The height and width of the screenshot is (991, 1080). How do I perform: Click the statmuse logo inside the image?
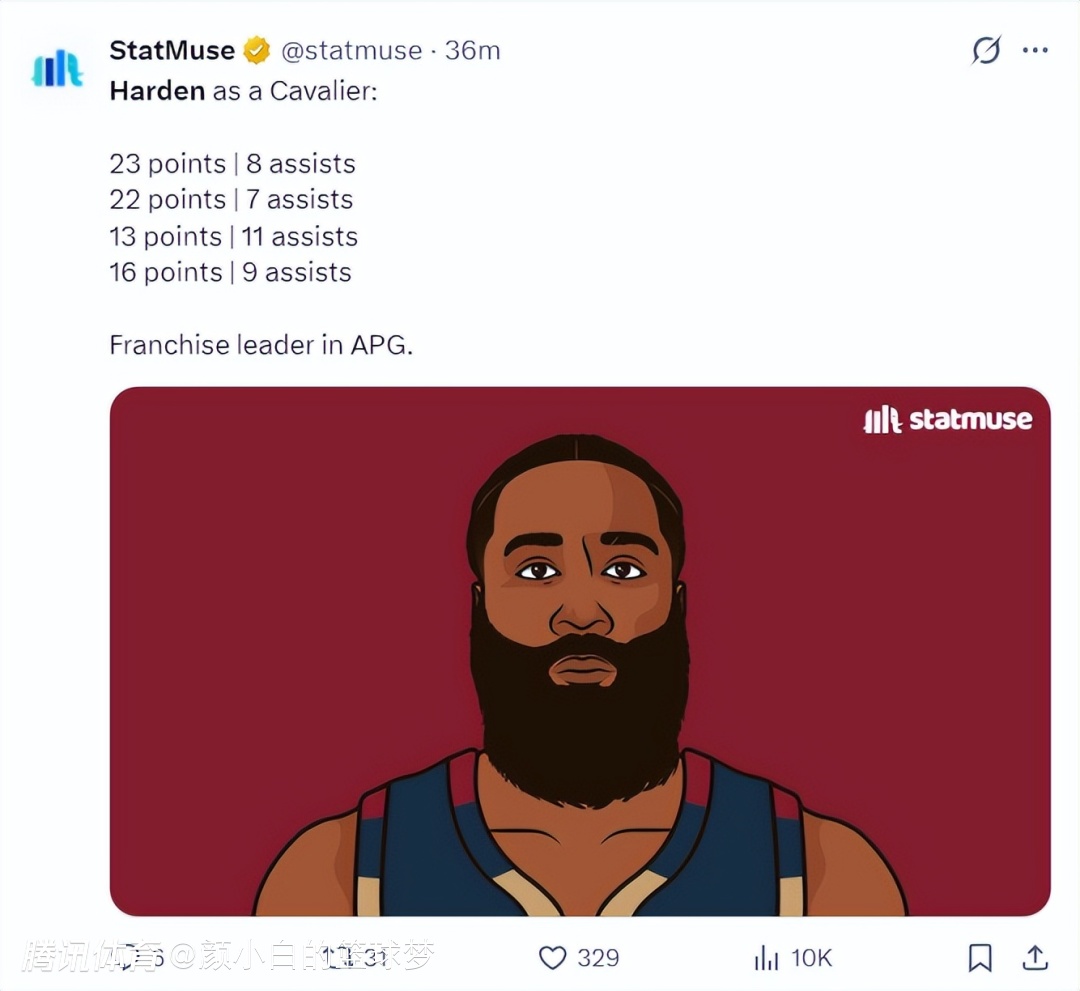pyautogui.click(x=947, y=420)
